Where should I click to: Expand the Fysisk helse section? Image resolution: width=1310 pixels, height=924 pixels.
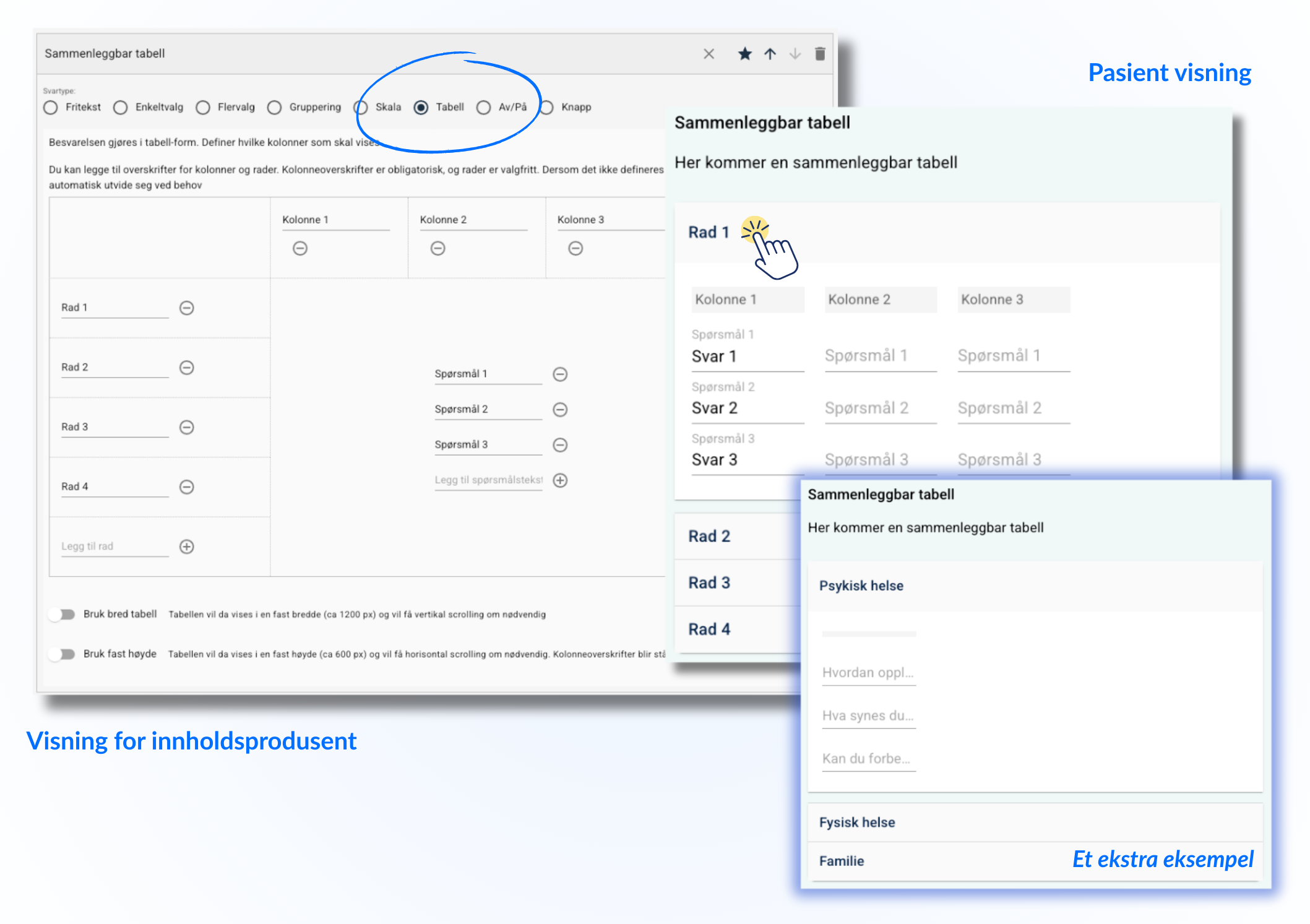point(857,823)
